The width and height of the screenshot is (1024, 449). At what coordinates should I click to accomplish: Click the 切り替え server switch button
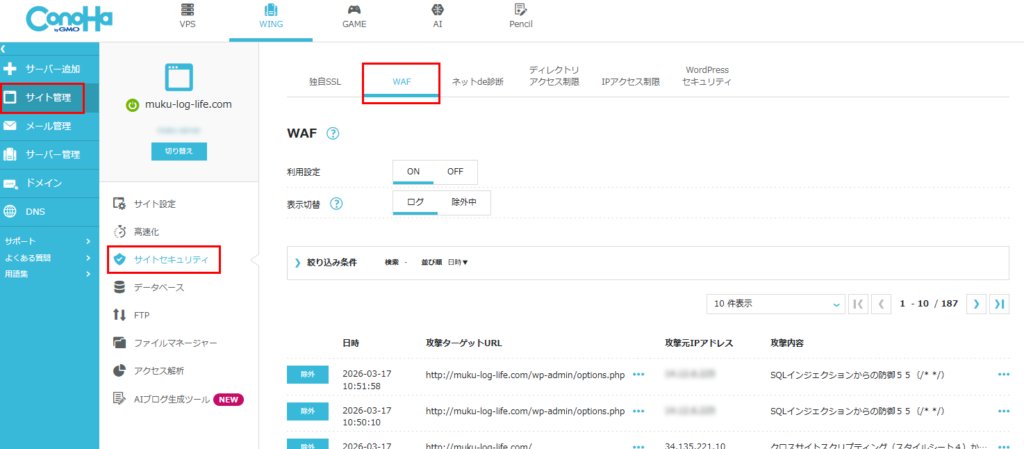click(179, 151)
